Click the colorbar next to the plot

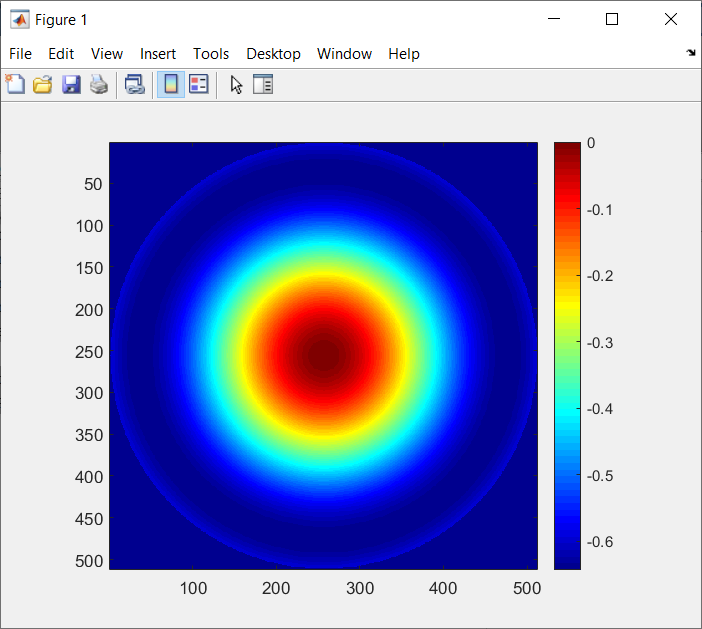pyautogui.click(x=567, y=356)
